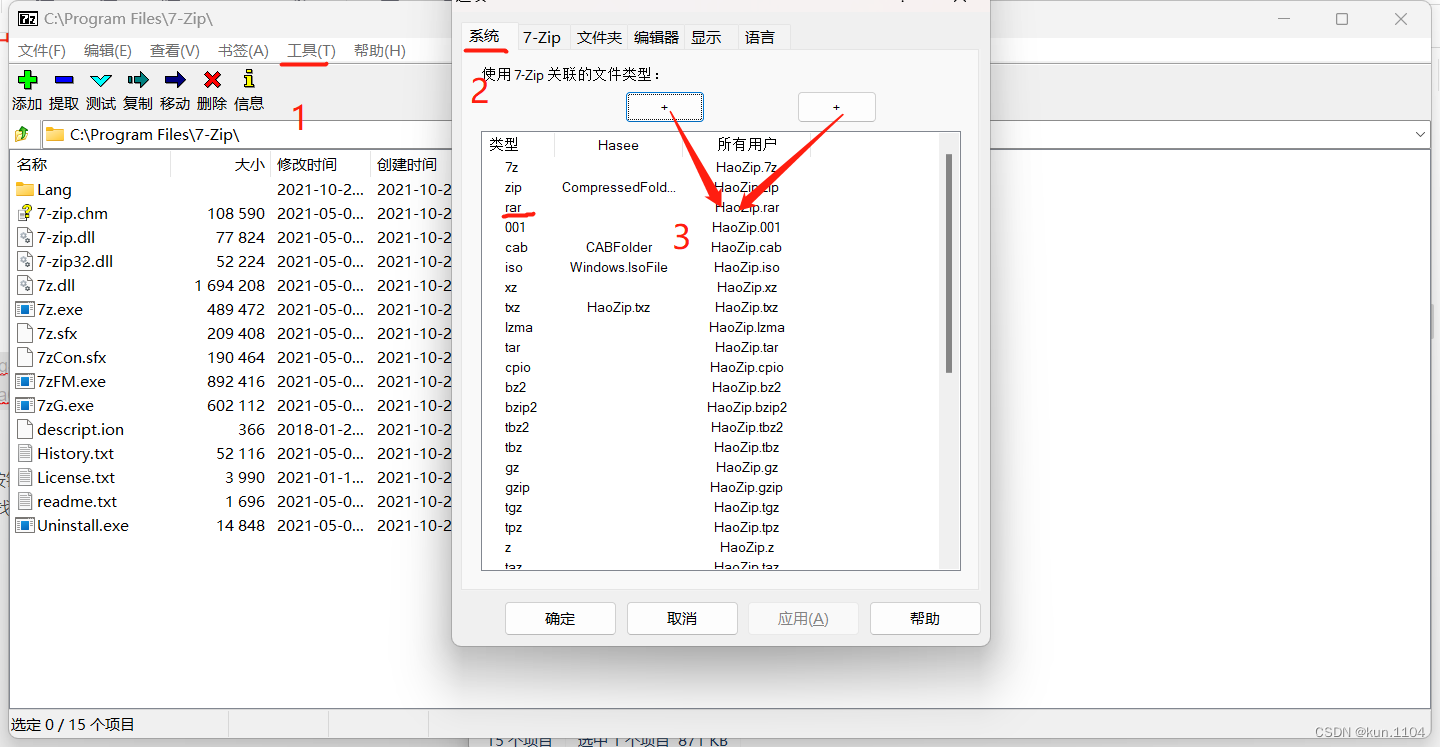Viewport: 1440px width, 747px height.
Task: Select the History.txt file icon
Action: (x=25, y=453)
